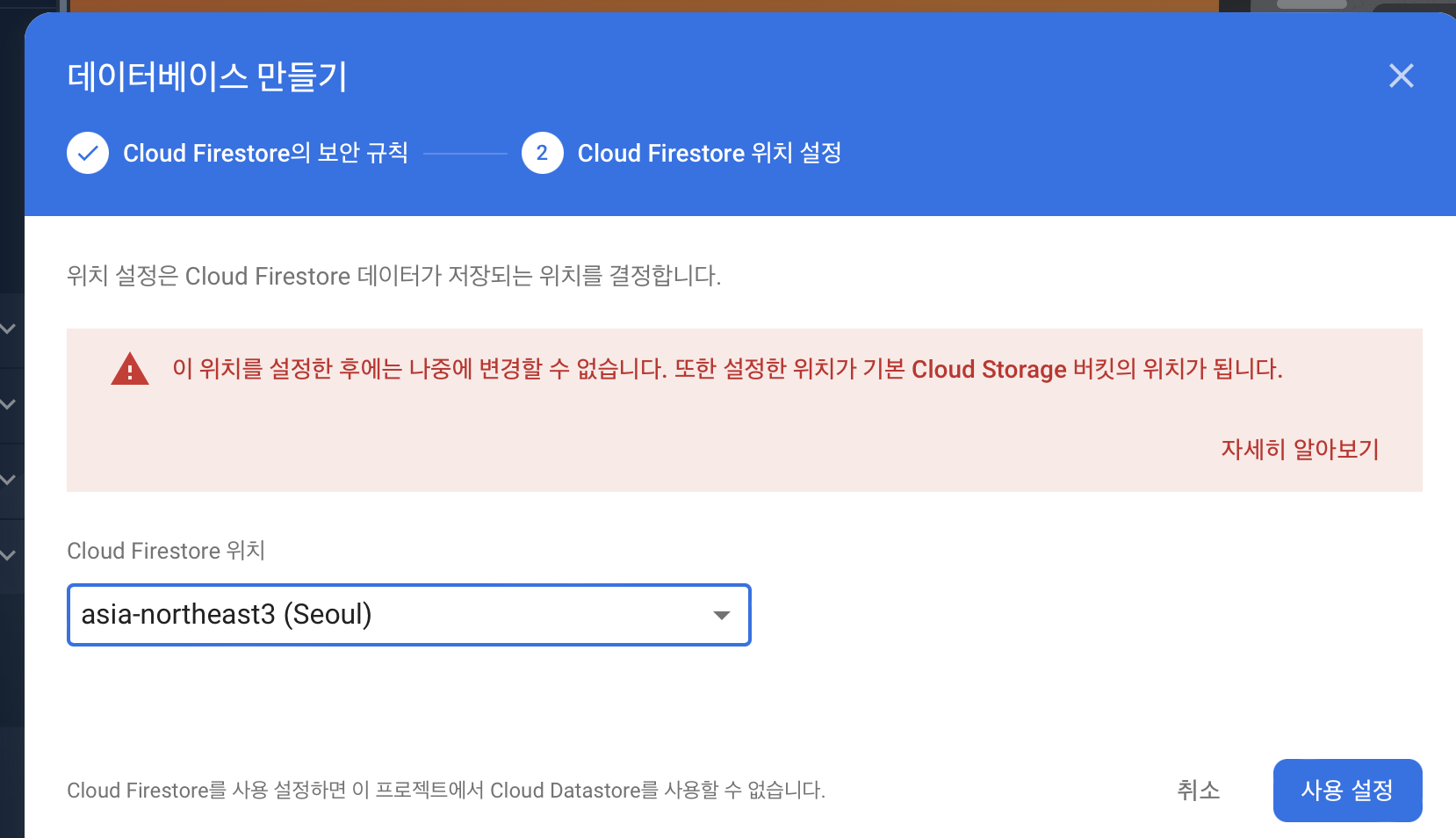Click the red location warning message text

coord(728,369)
